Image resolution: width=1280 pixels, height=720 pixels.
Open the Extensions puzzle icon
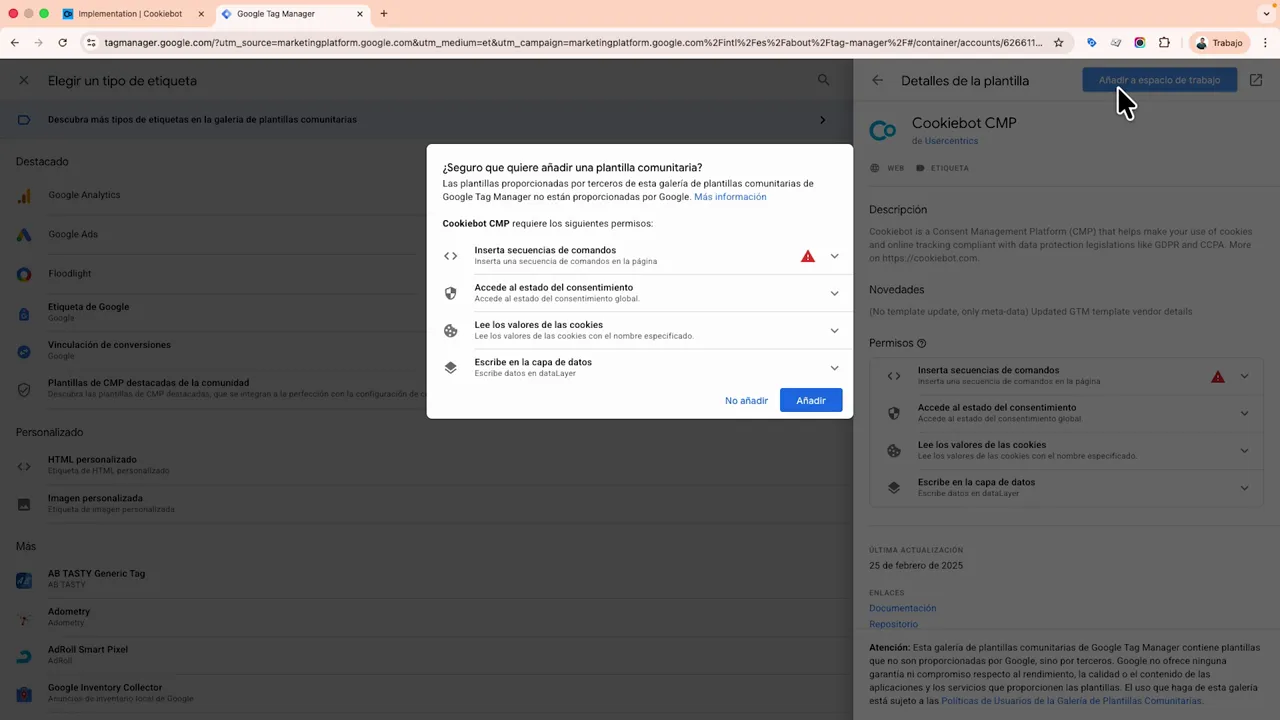point(1164,43)
